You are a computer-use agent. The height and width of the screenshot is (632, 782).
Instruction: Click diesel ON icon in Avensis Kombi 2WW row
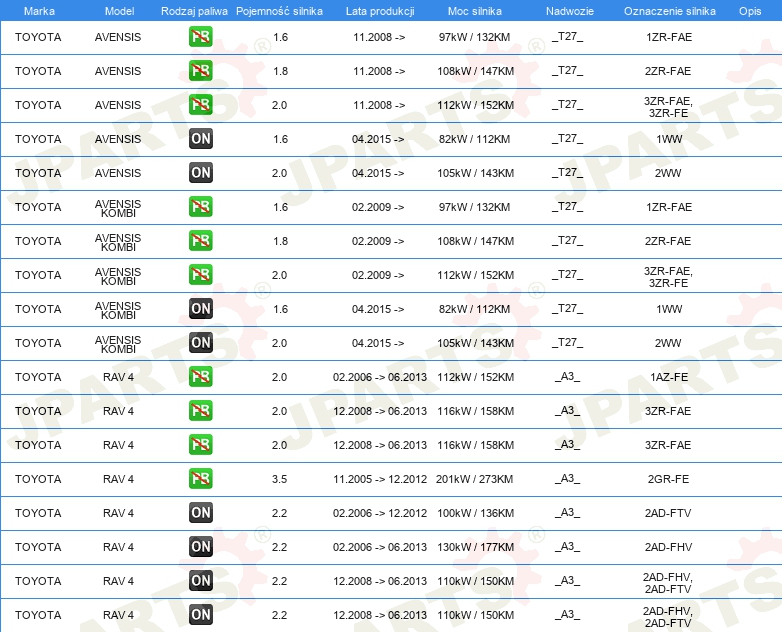200,343
